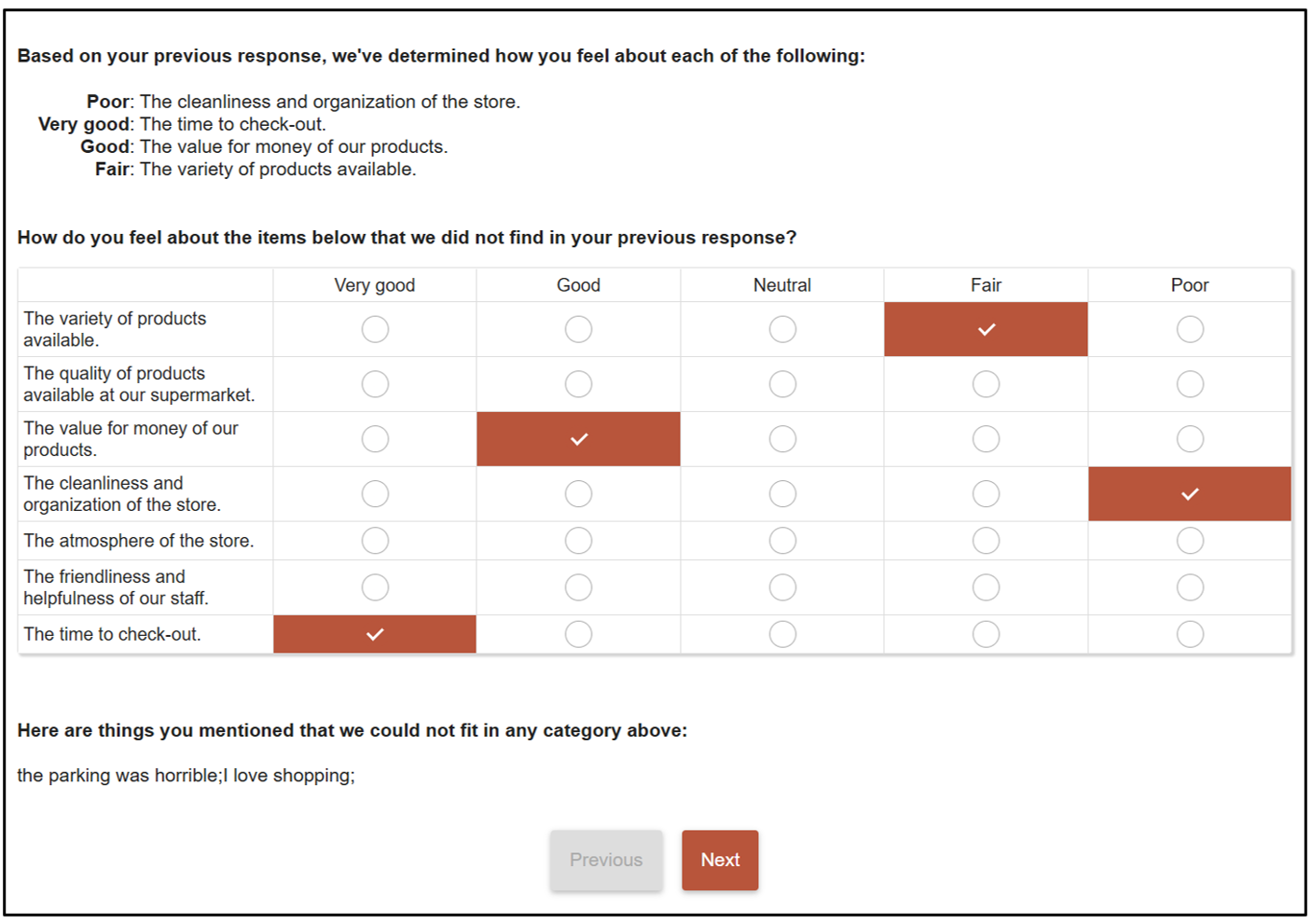Click the checked Fair cell for variety

[986, 329]
